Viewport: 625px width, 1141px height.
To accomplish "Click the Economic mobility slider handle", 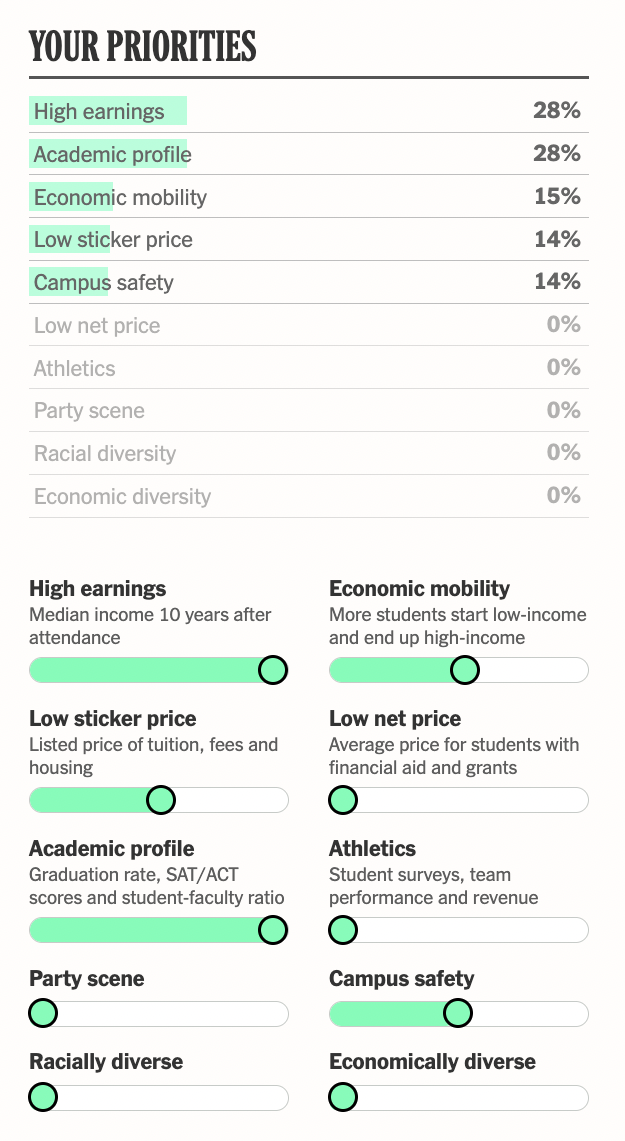I will coord(464,670).
